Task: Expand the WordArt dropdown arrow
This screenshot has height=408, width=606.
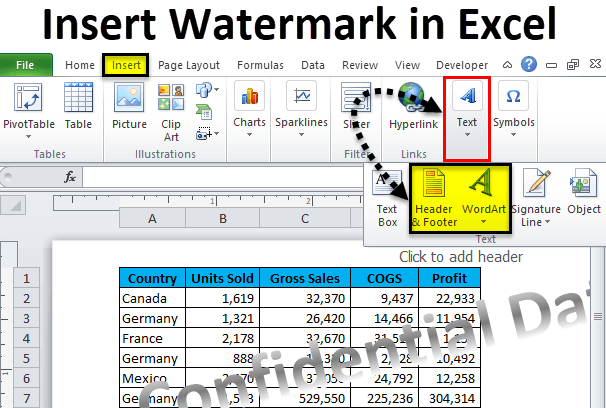Action: point(483,222)
